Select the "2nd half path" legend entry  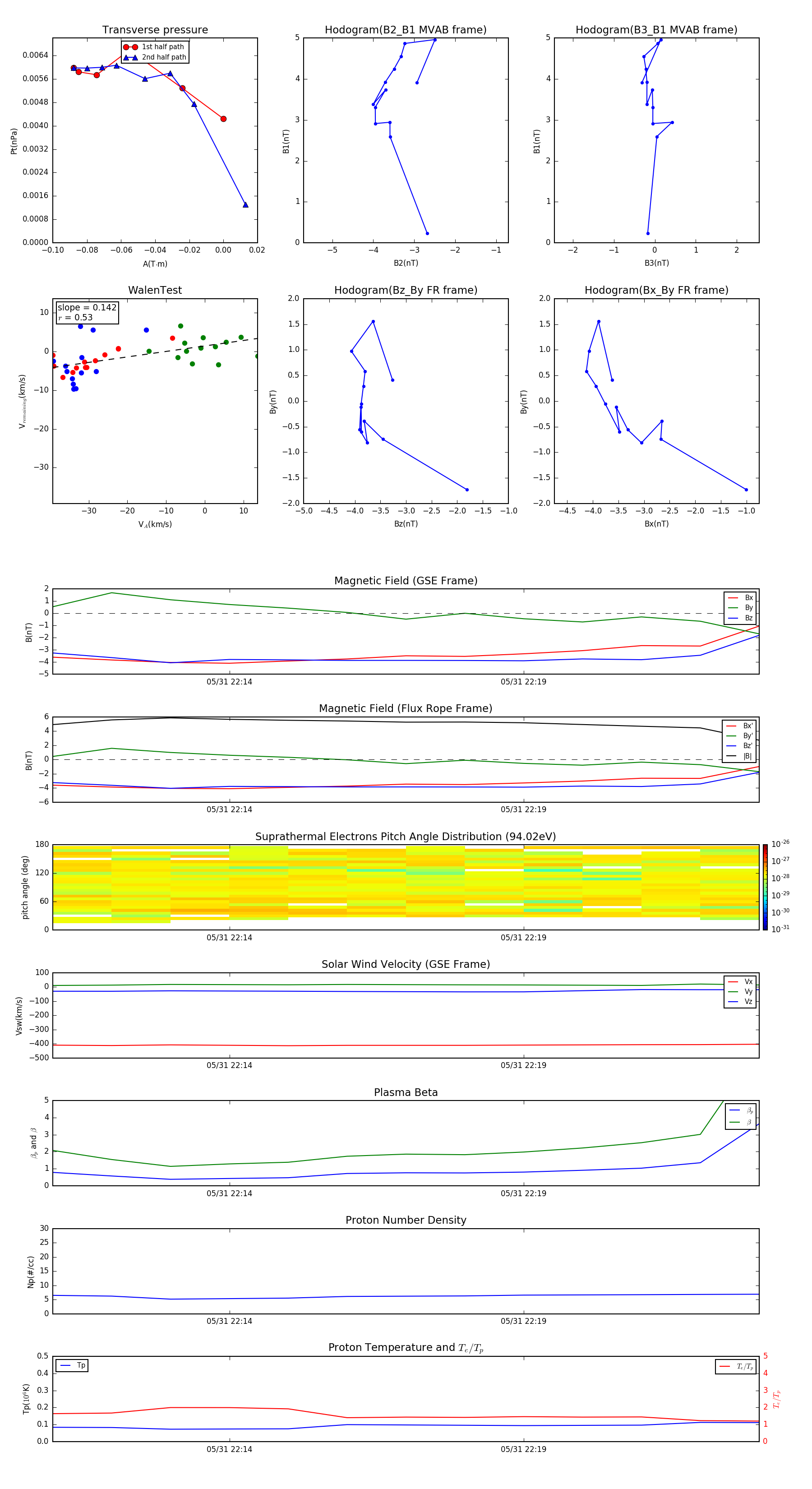[x=154, y=57]
